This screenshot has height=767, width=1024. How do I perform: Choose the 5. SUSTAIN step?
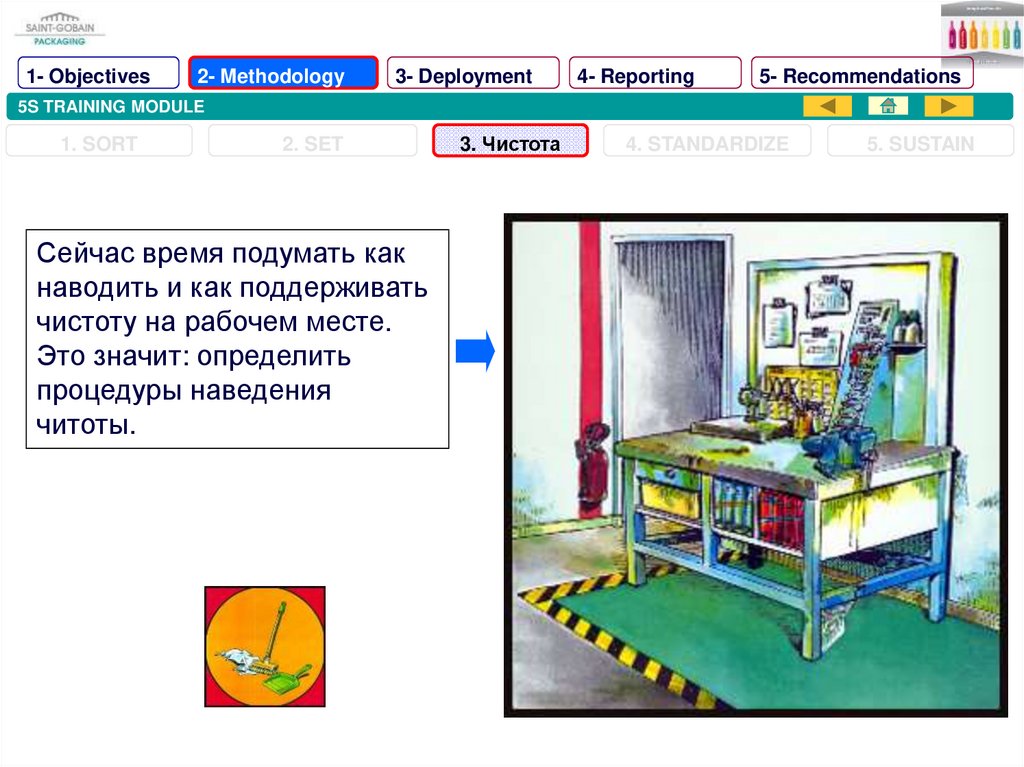[x=919, y=143]
